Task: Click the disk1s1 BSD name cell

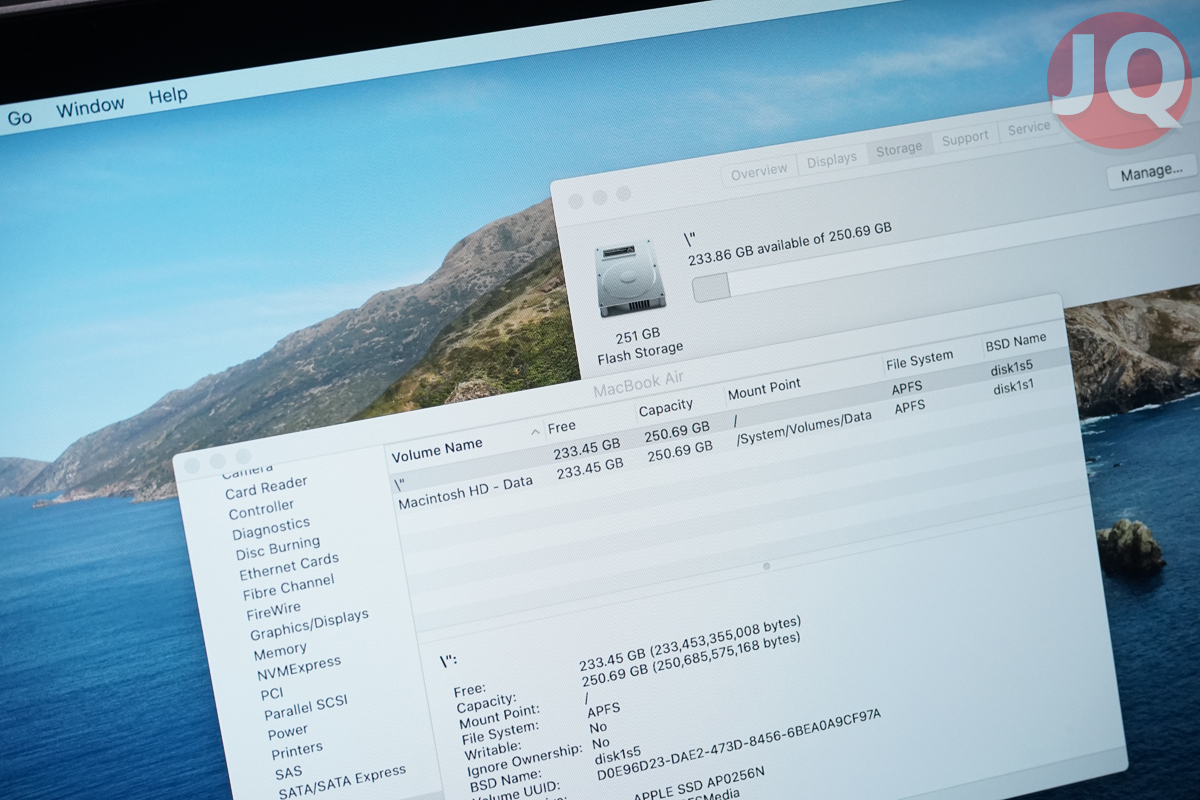Action: click(1013, 386)
